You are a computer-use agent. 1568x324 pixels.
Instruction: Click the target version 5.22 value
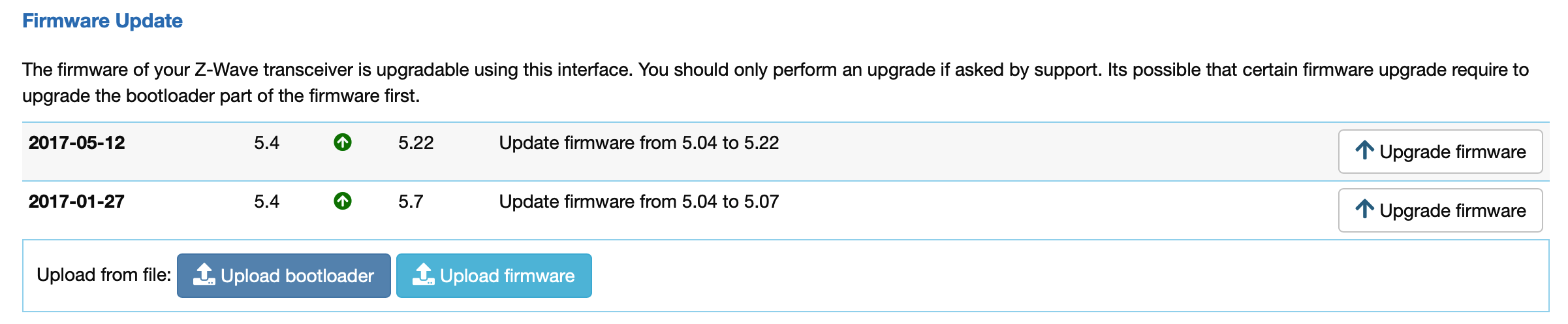click(416, 142)
